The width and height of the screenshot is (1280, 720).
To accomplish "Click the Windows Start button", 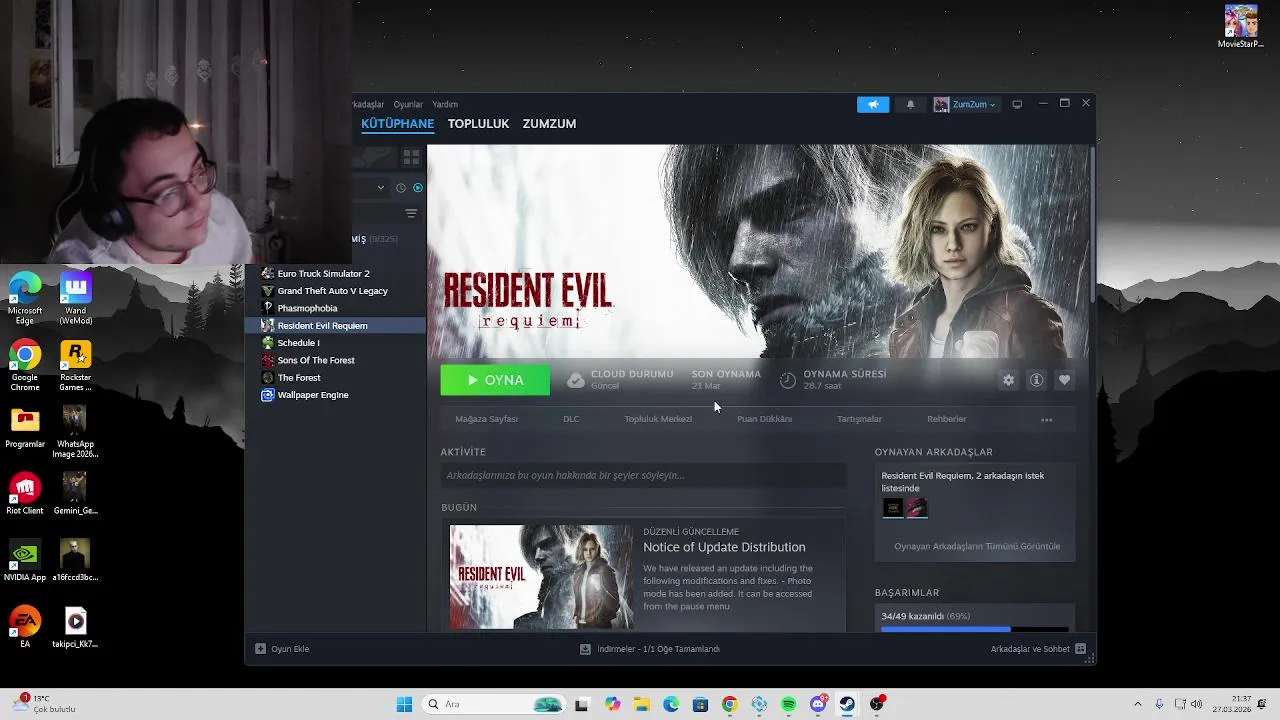I will click(404, 704).
